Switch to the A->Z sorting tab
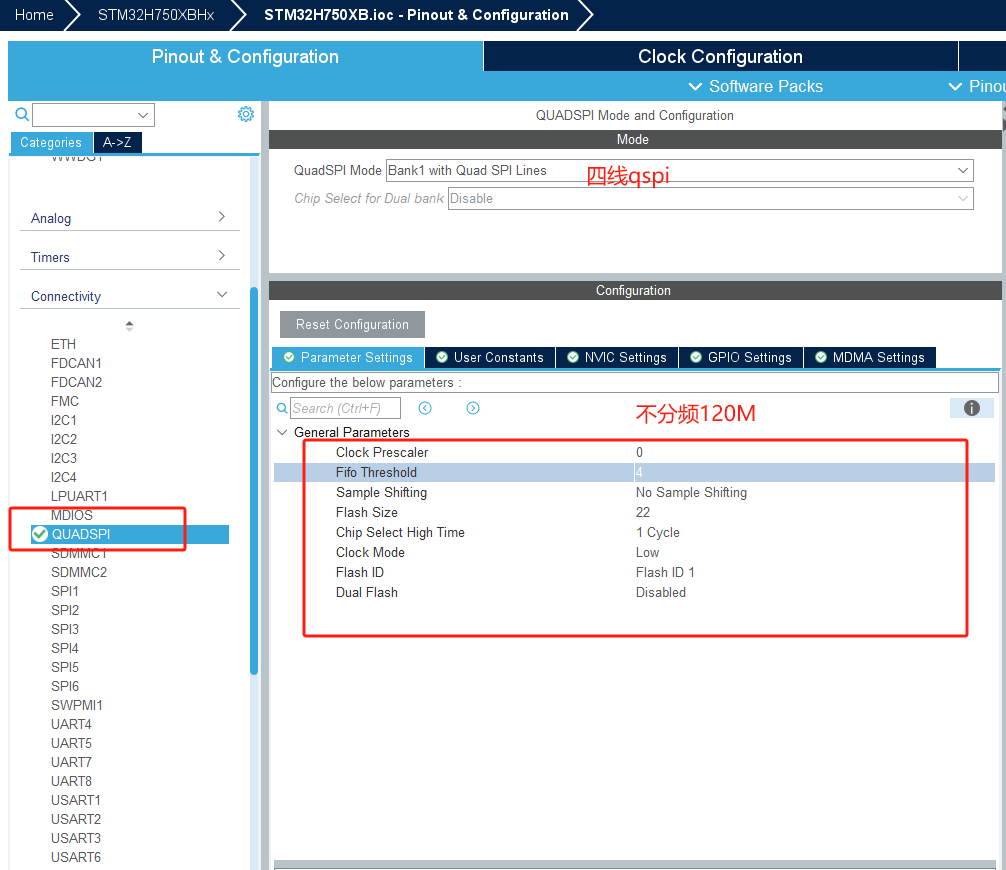Viewport: 1006px width, 870px height. coord(117,142)
